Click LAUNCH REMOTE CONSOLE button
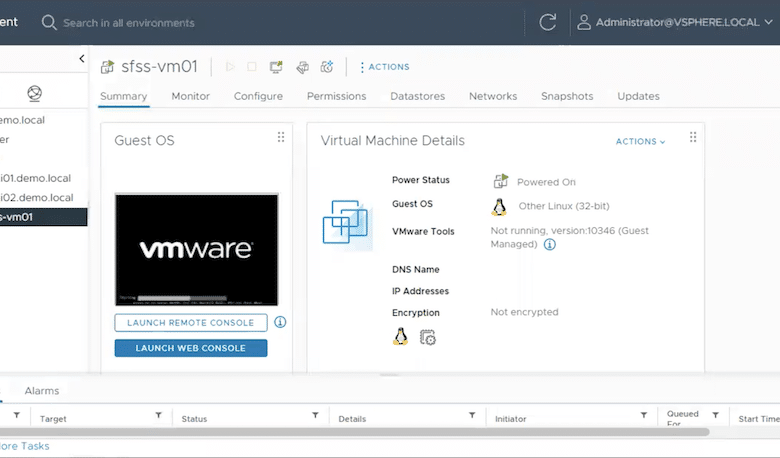Viewport: 780px width, 458px height. pos(191,323)
